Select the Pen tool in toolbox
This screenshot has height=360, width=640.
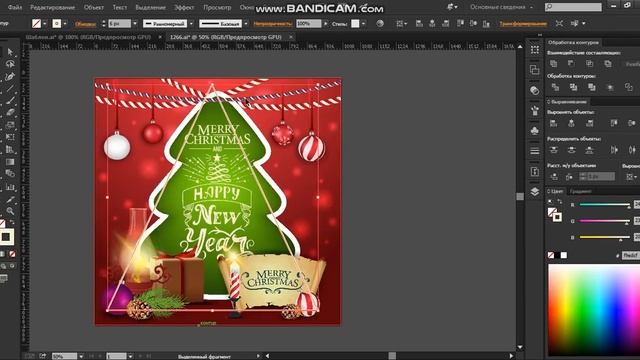(10, 76)
